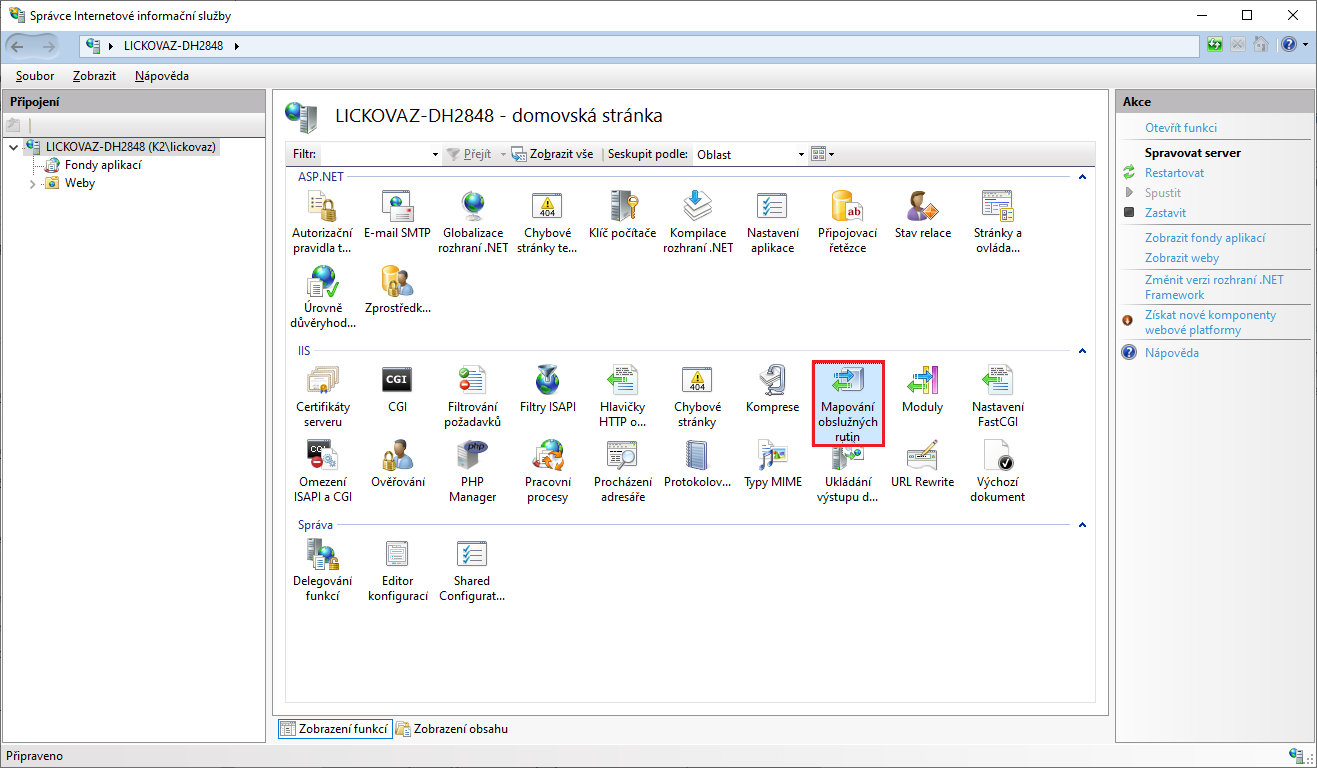Open Nastavení FastCGI
1317x768 pixels.
(998, 396)
